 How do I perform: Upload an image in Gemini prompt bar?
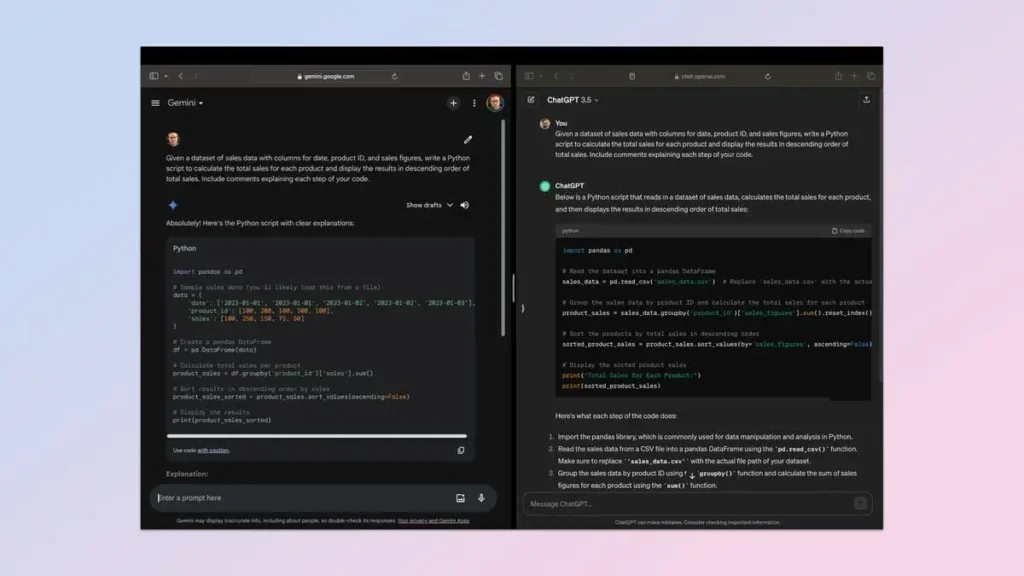460,498
